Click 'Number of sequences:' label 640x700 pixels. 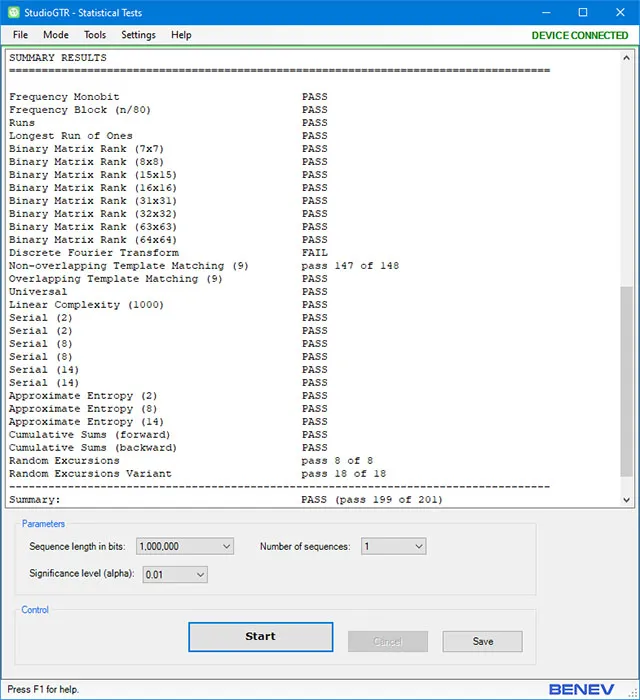(305, 546)
